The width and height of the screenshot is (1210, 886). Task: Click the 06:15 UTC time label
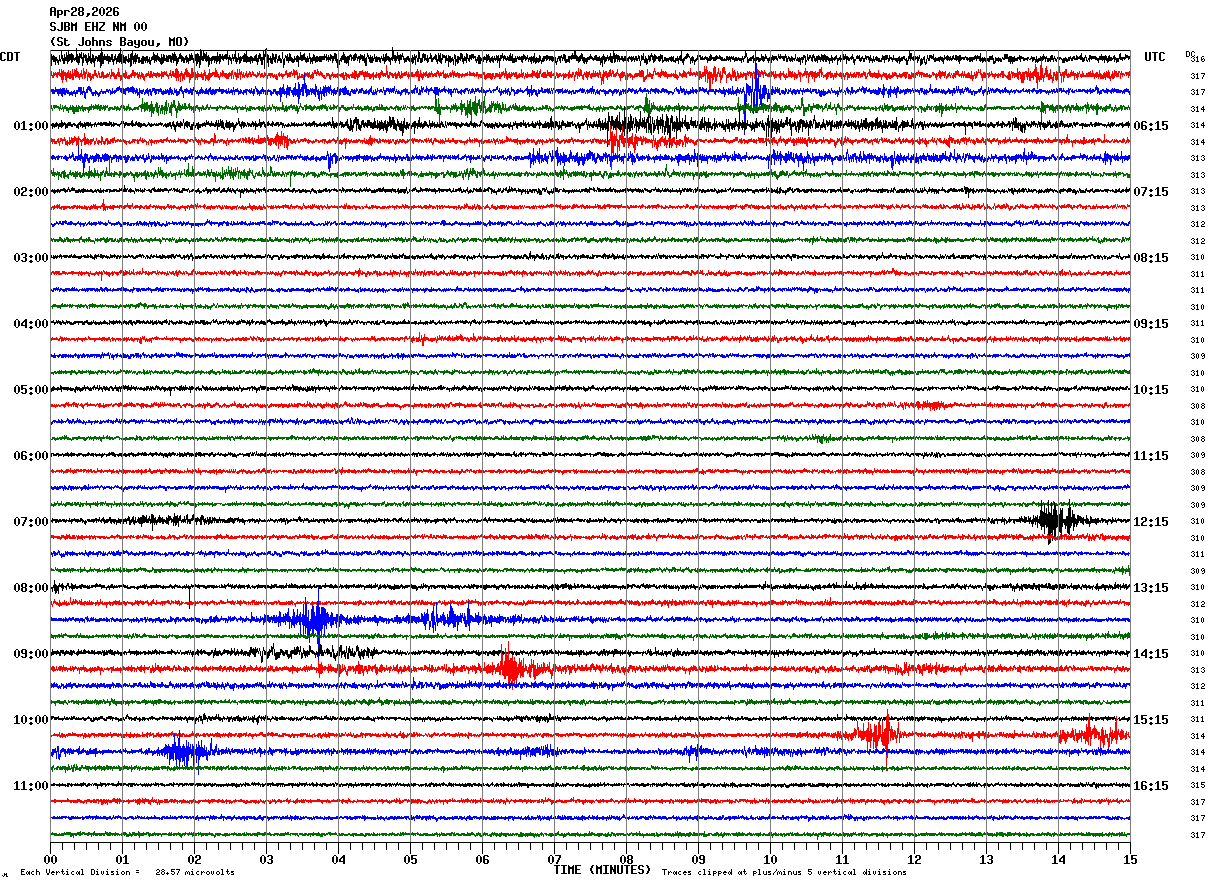(1151, 126)
